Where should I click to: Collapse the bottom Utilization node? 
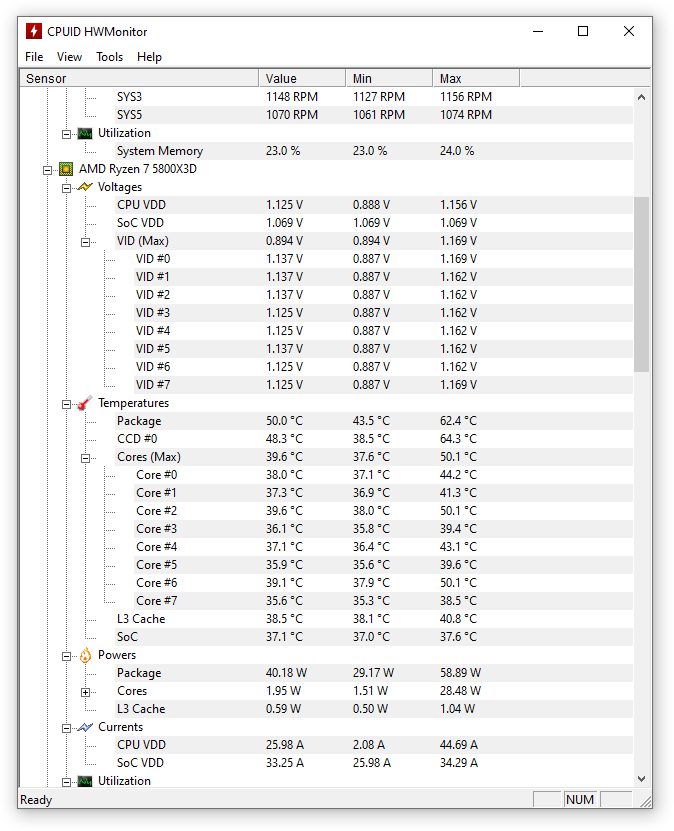(x=66, y=782)
